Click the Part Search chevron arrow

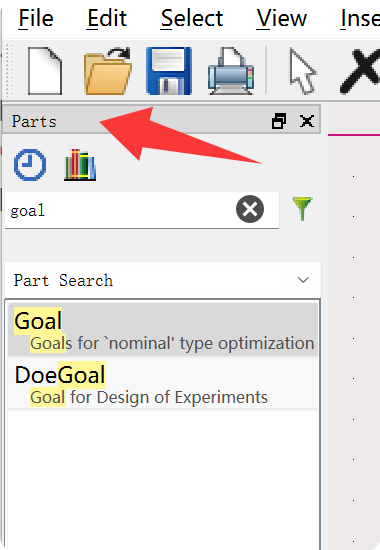click(303, 280)
